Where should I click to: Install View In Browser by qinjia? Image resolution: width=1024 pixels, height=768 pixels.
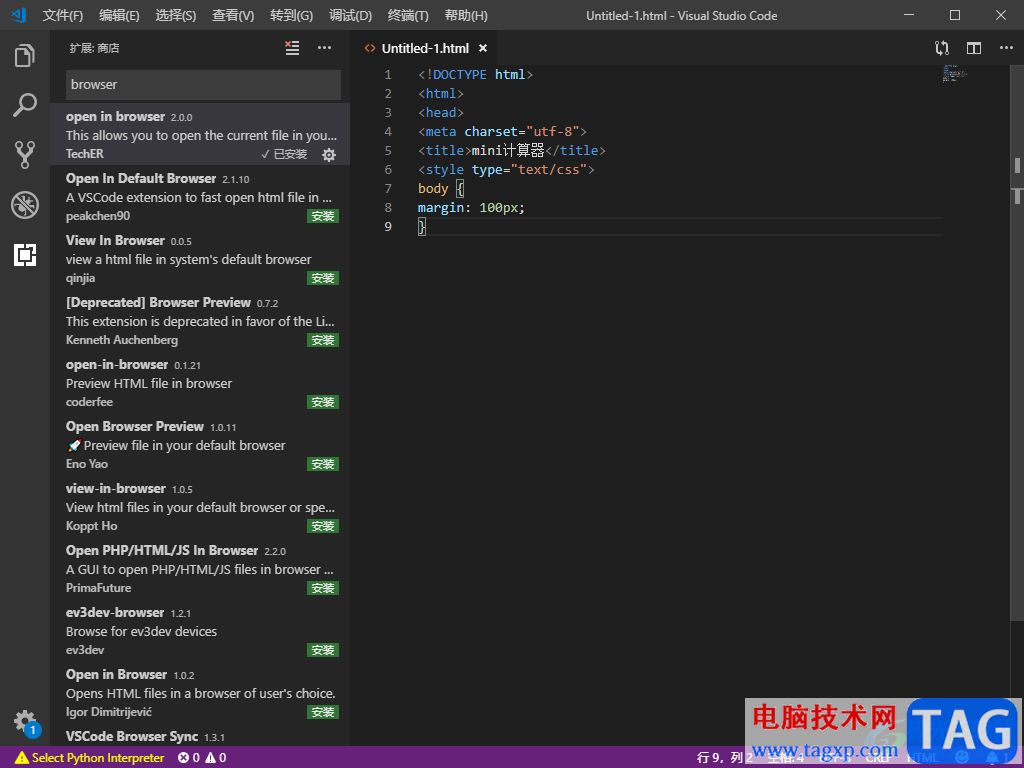[x=323, y=278]
